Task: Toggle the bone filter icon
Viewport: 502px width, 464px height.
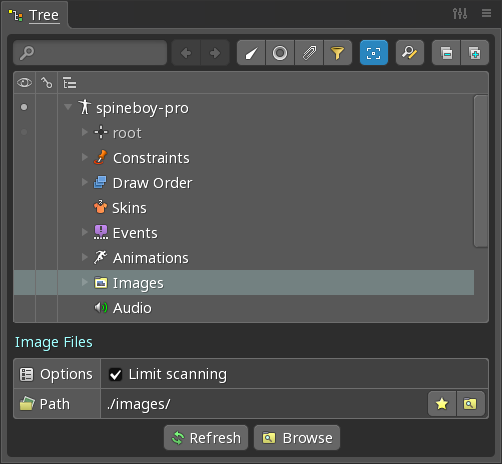Action: click(251, 53)
